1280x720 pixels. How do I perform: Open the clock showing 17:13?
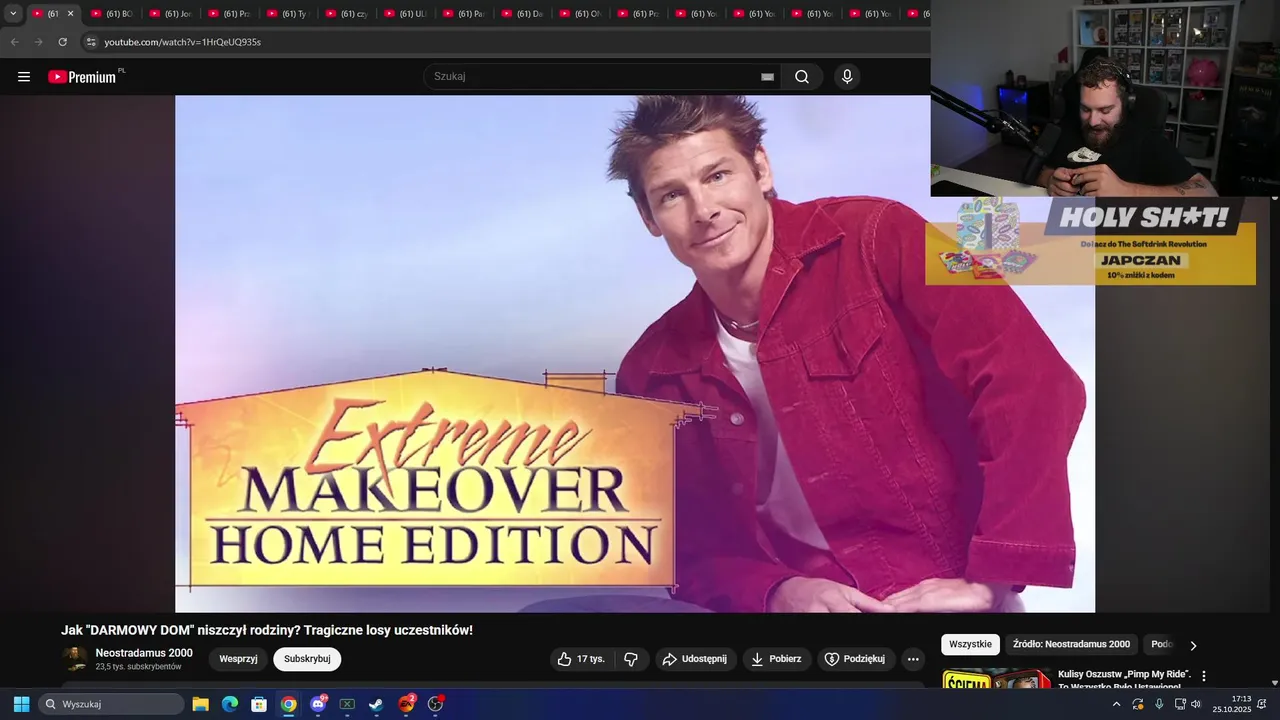tap(1232, 704)
